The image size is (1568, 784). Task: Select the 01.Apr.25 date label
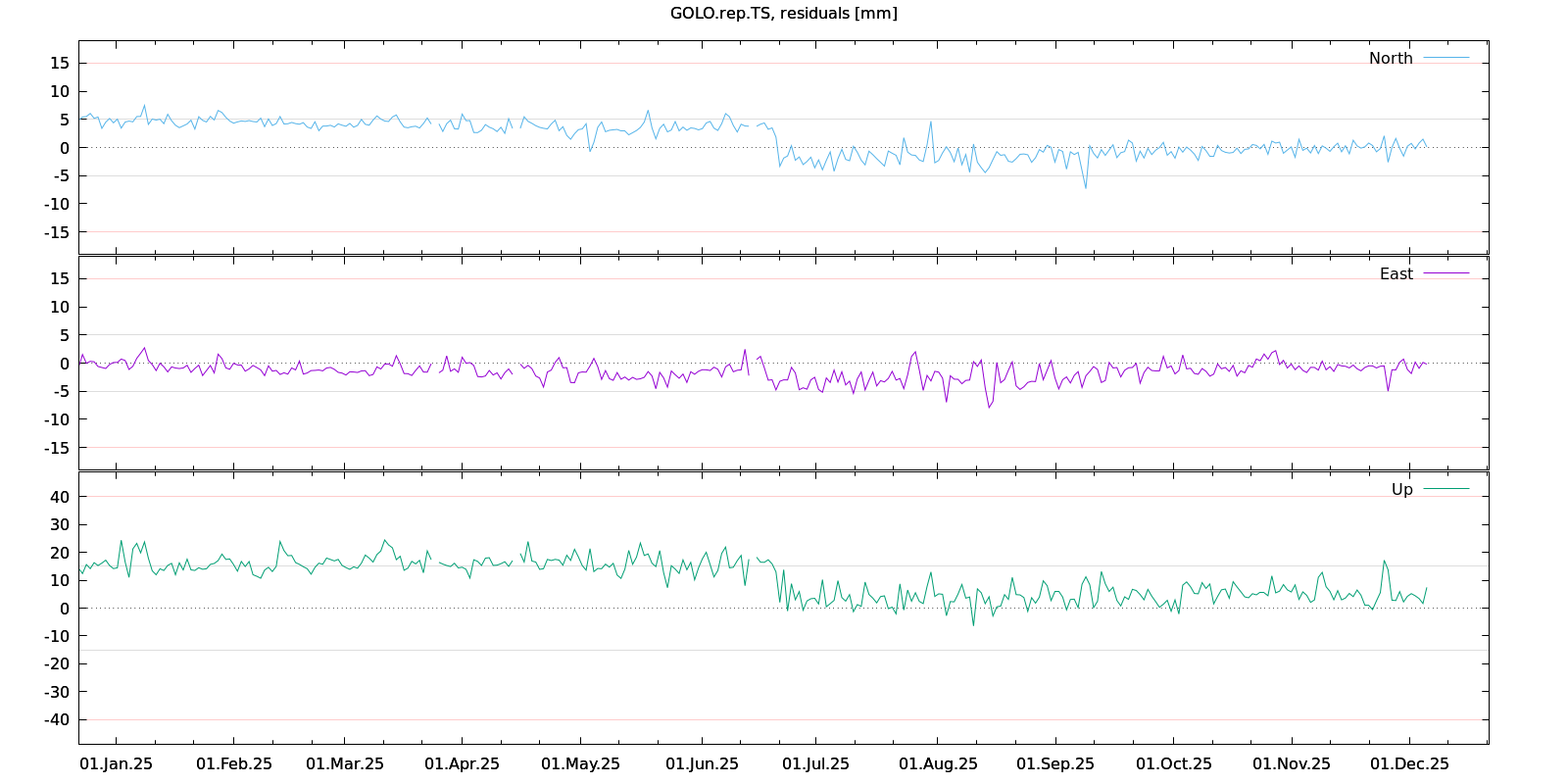[462, 763]
